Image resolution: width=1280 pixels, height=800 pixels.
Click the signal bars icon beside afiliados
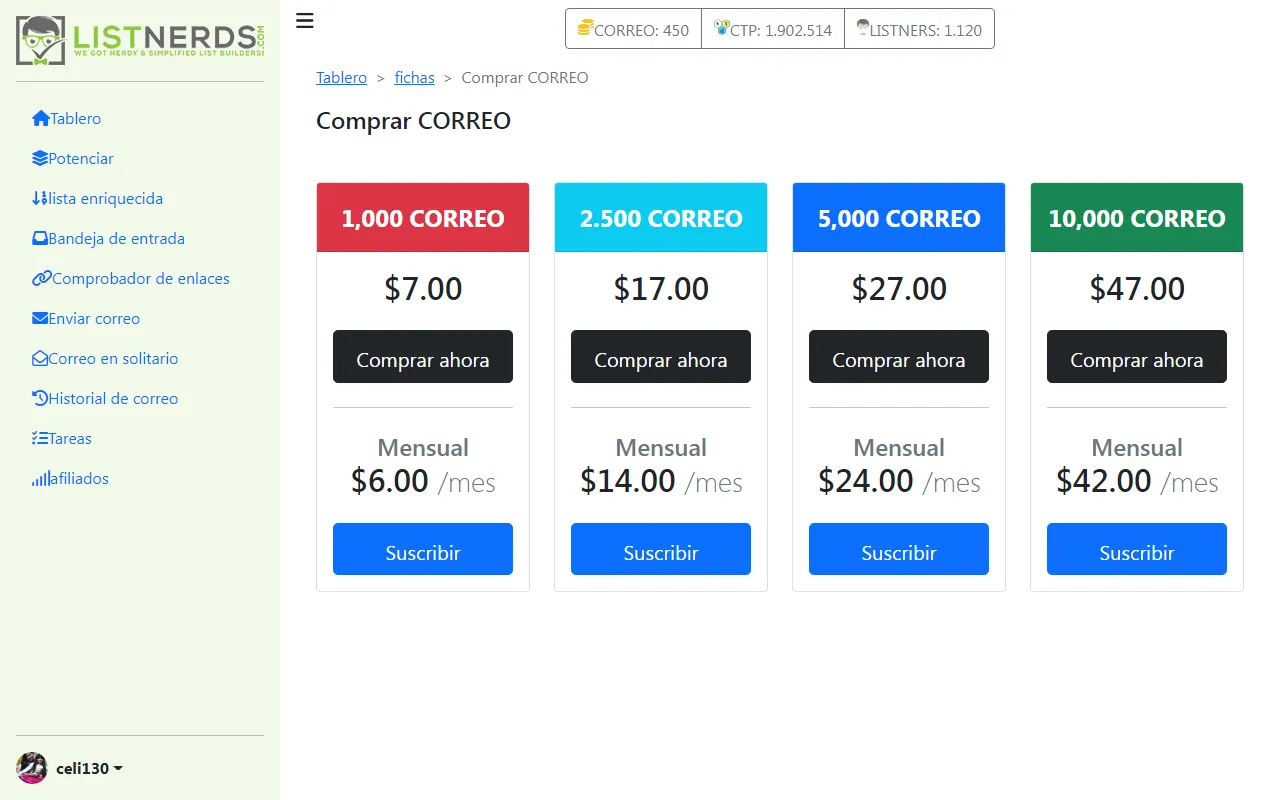pyautogui.click(x=41, y=478)
